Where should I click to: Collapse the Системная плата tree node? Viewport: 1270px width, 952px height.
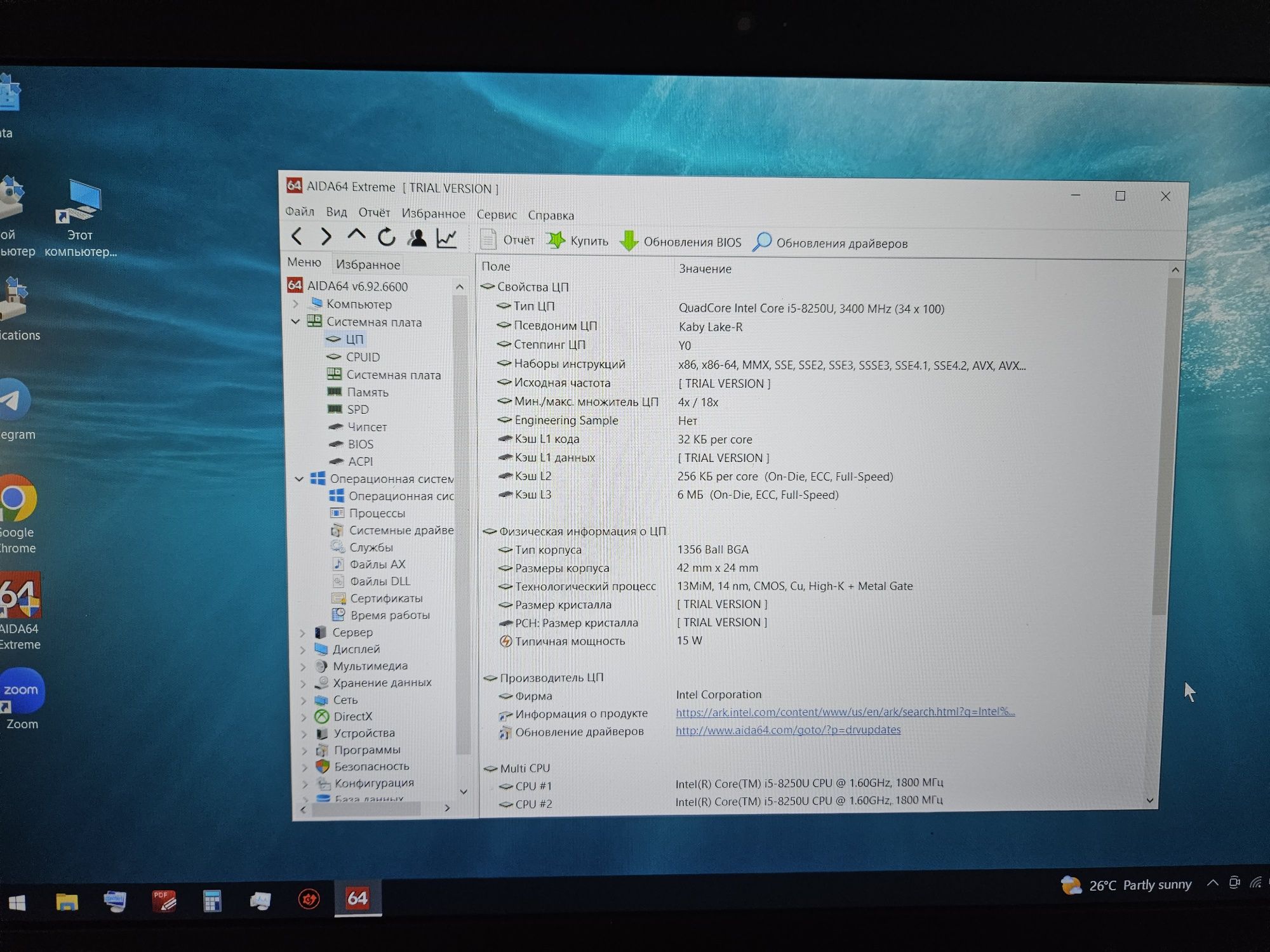click(x=296, y=322)
